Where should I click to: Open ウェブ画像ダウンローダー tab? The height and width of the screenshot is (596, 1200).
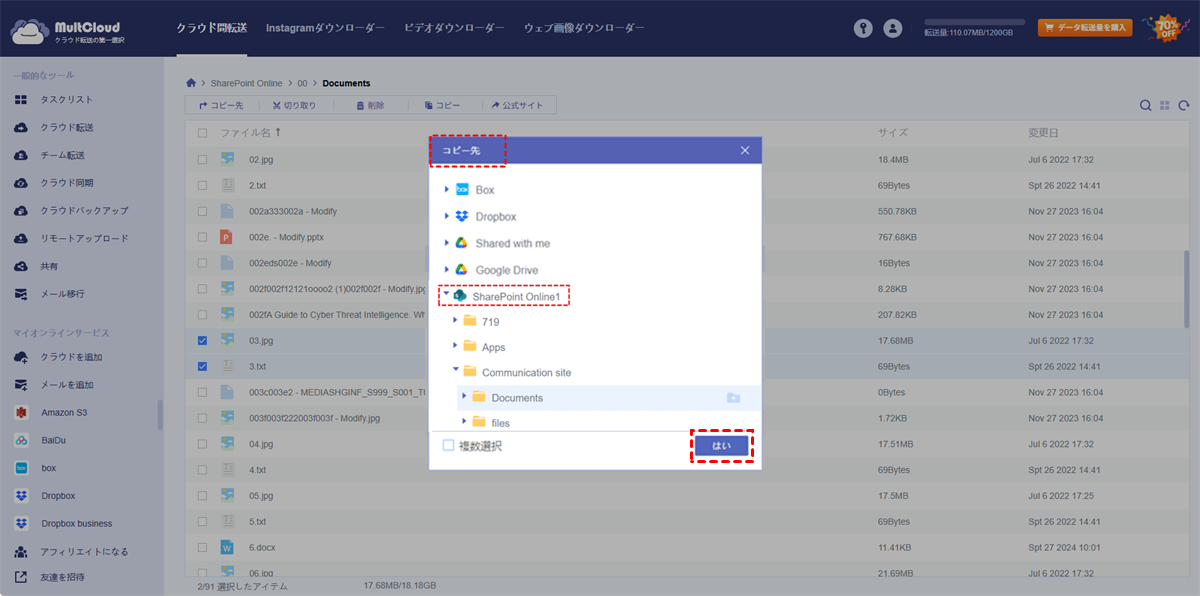click(x=584, y=28)
